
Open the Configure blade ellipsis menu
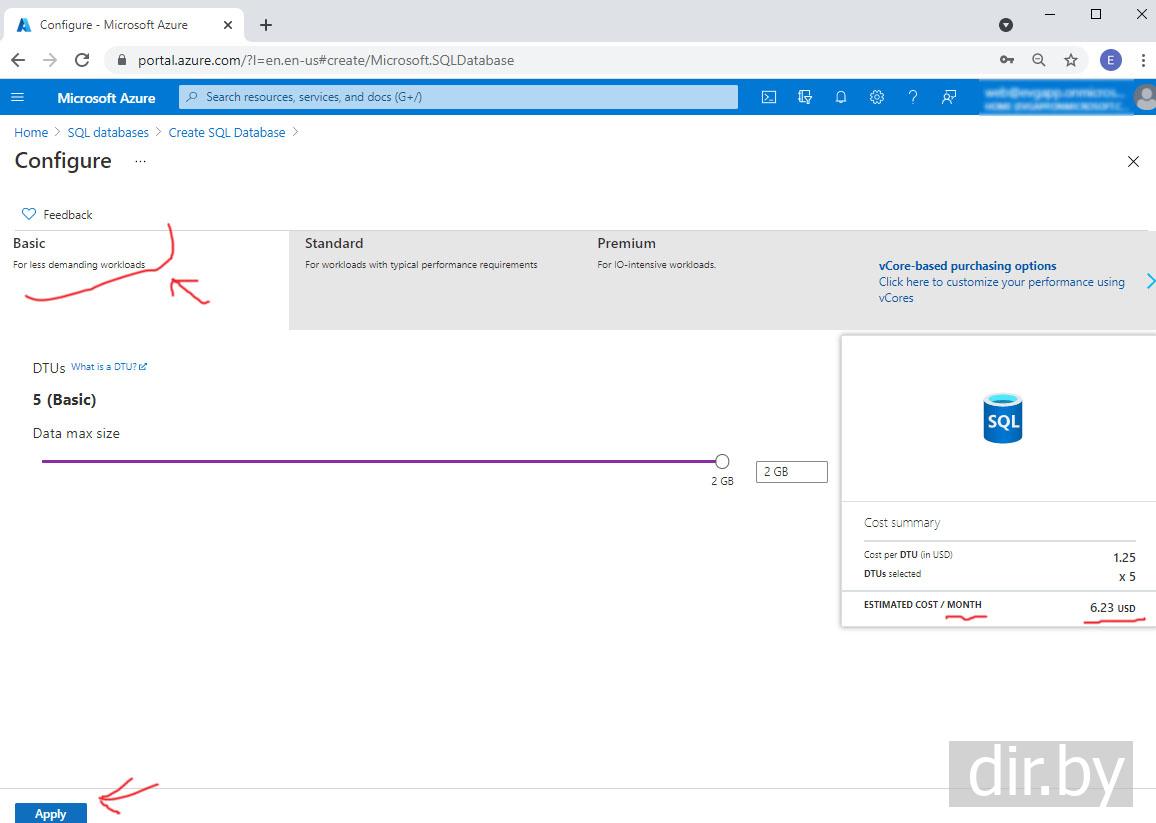click(x=140, y=161)
